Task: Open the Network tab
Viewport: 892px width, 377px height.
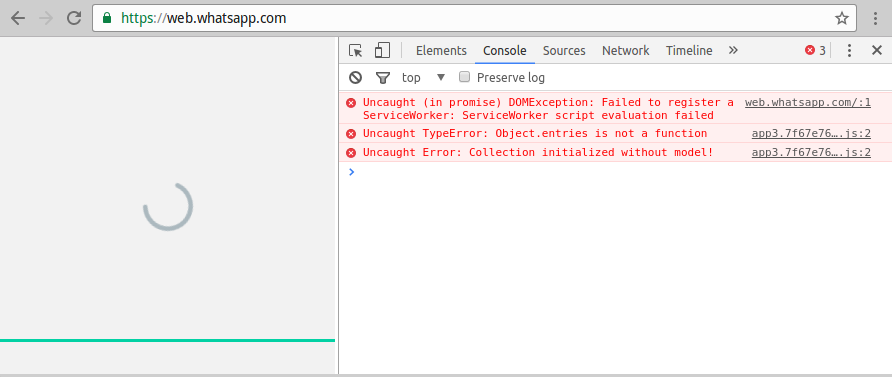Action: [x=625, y=51]
